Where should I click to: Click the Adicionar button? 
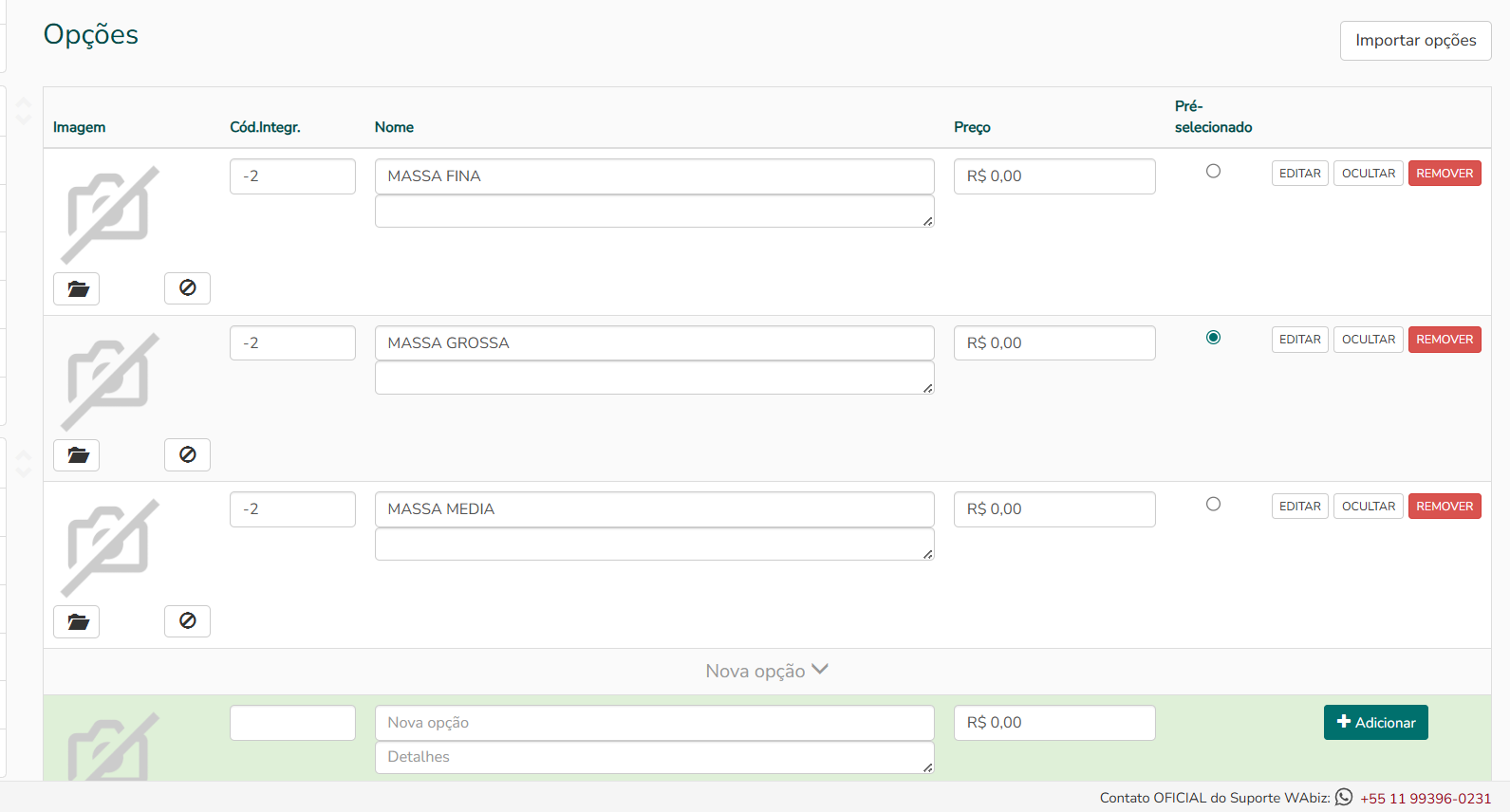point(1375,723)
